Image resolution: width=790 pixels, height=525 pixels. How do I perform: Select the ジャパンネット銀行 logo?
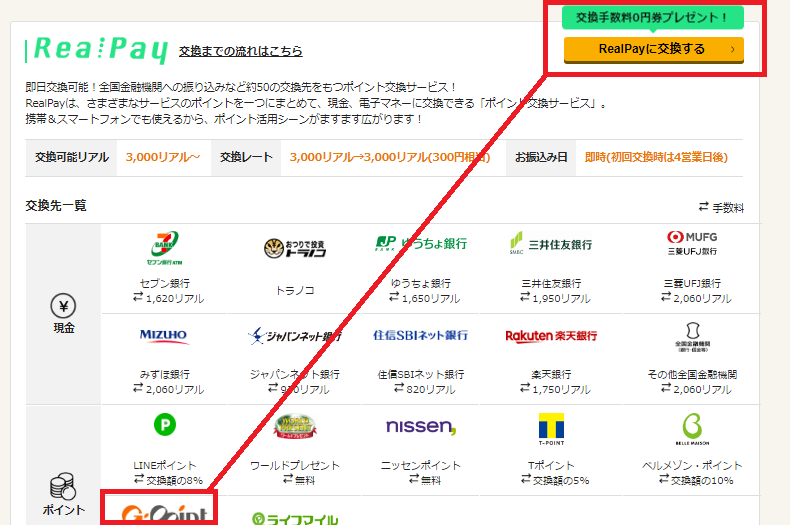coord(295,336)
